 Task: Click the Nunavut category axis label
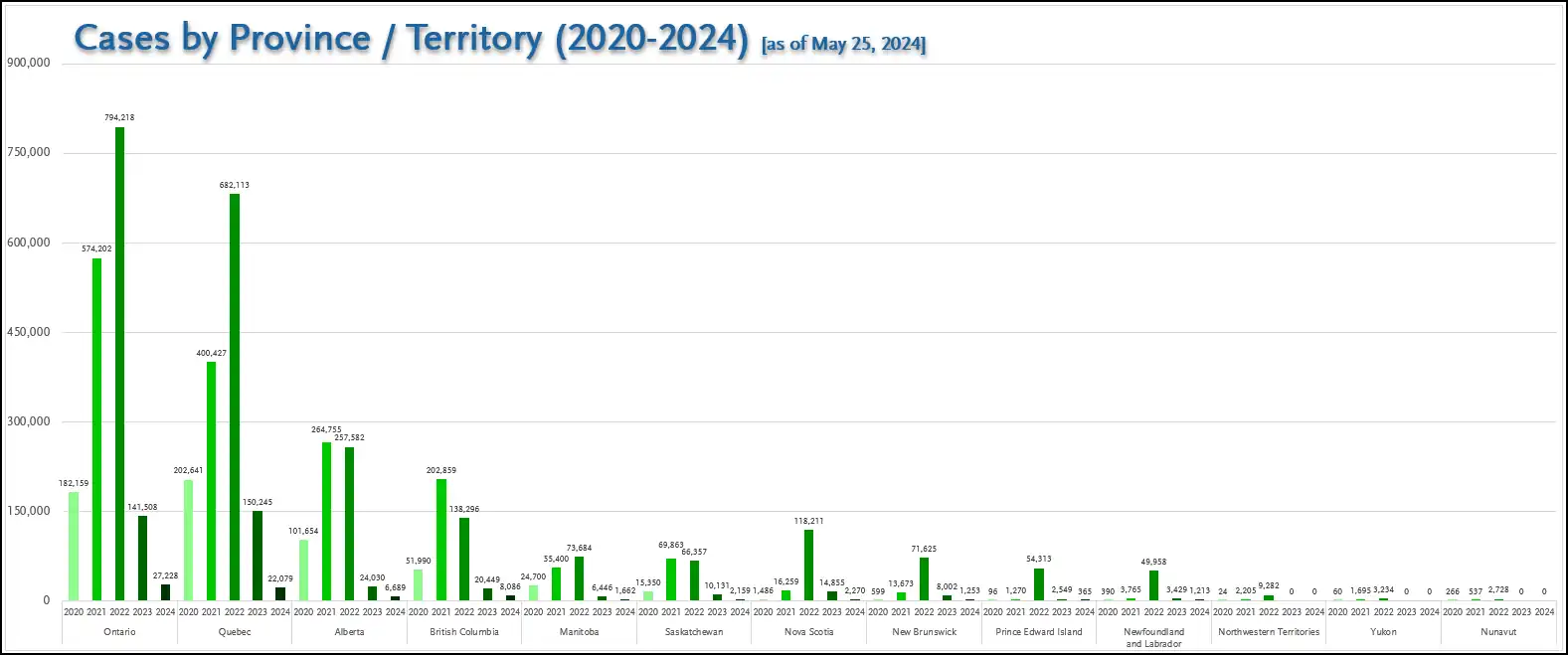pyautogui.click(x=1498, y=632)
